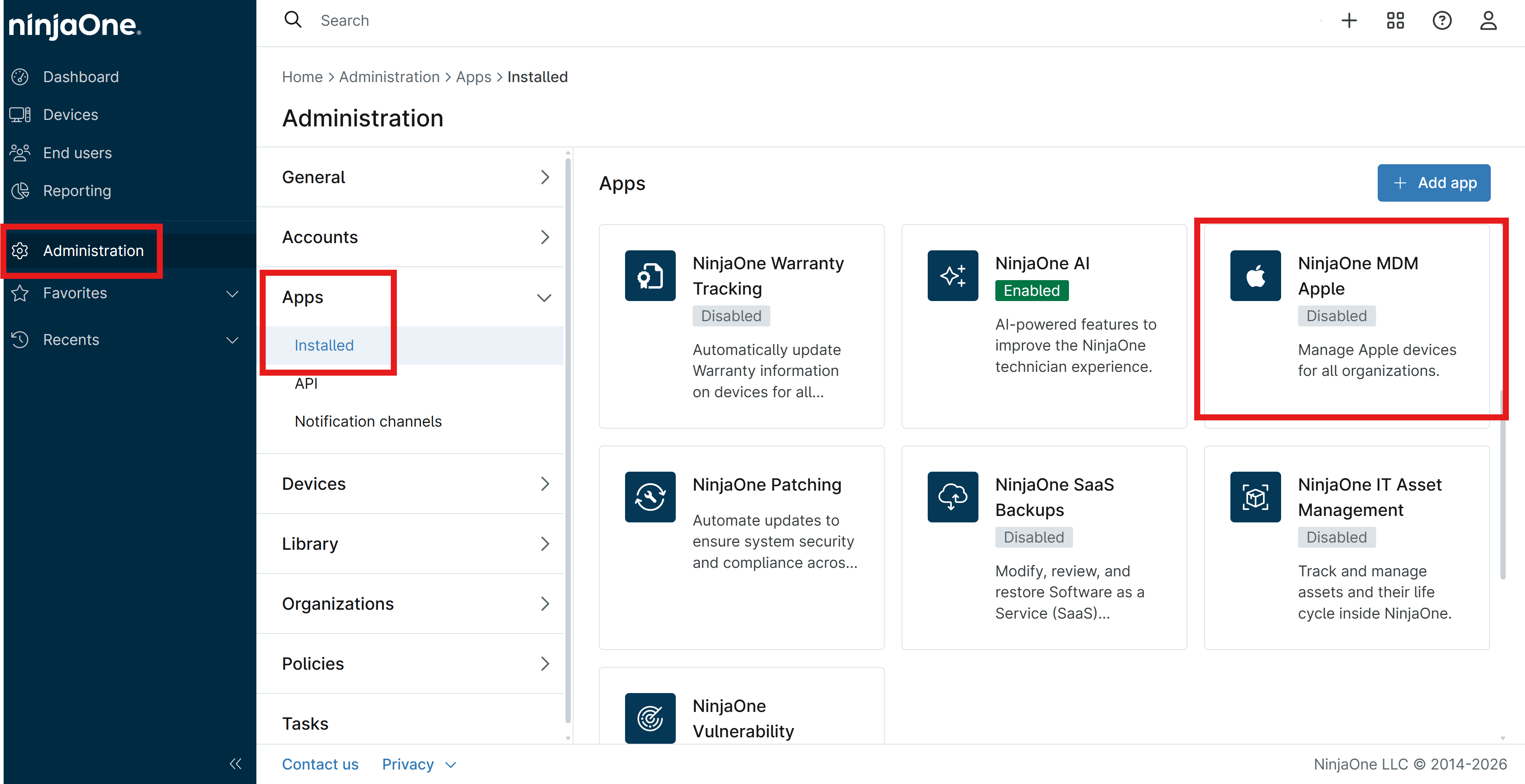This screenshot has width=1525, height=784.
Task: Open the NinjaOne SaaS Backups title
Action: click(x=1054, y=497)
